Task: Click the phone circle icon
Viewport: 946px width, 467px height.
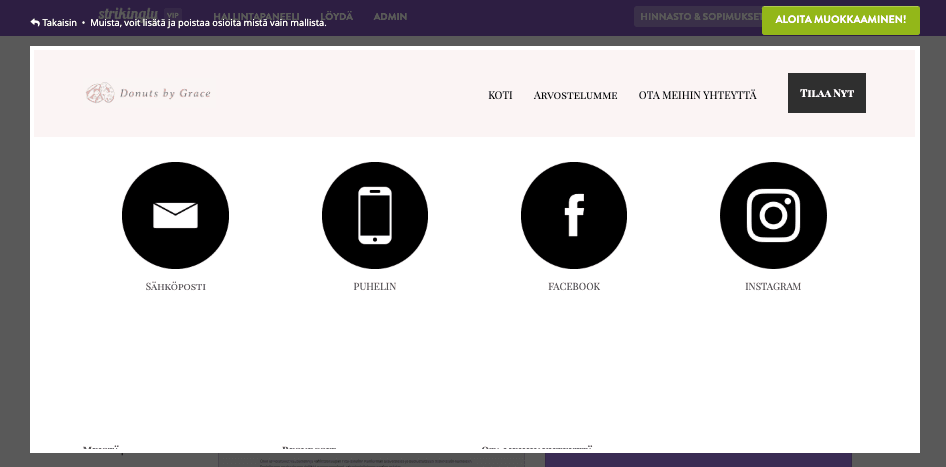Action: (x=375, y=215)
